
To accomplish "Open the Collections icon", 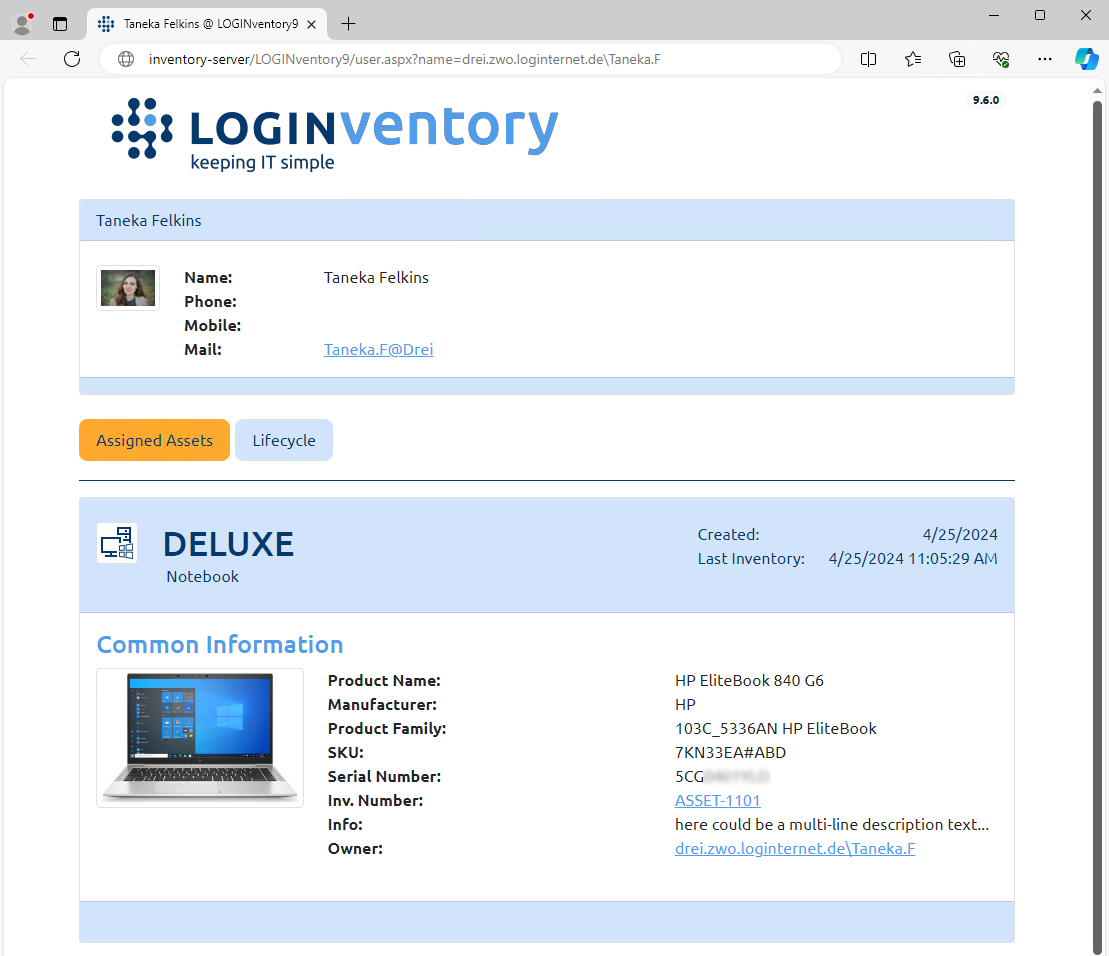I will pyautogui.click(x=957, y=59).
